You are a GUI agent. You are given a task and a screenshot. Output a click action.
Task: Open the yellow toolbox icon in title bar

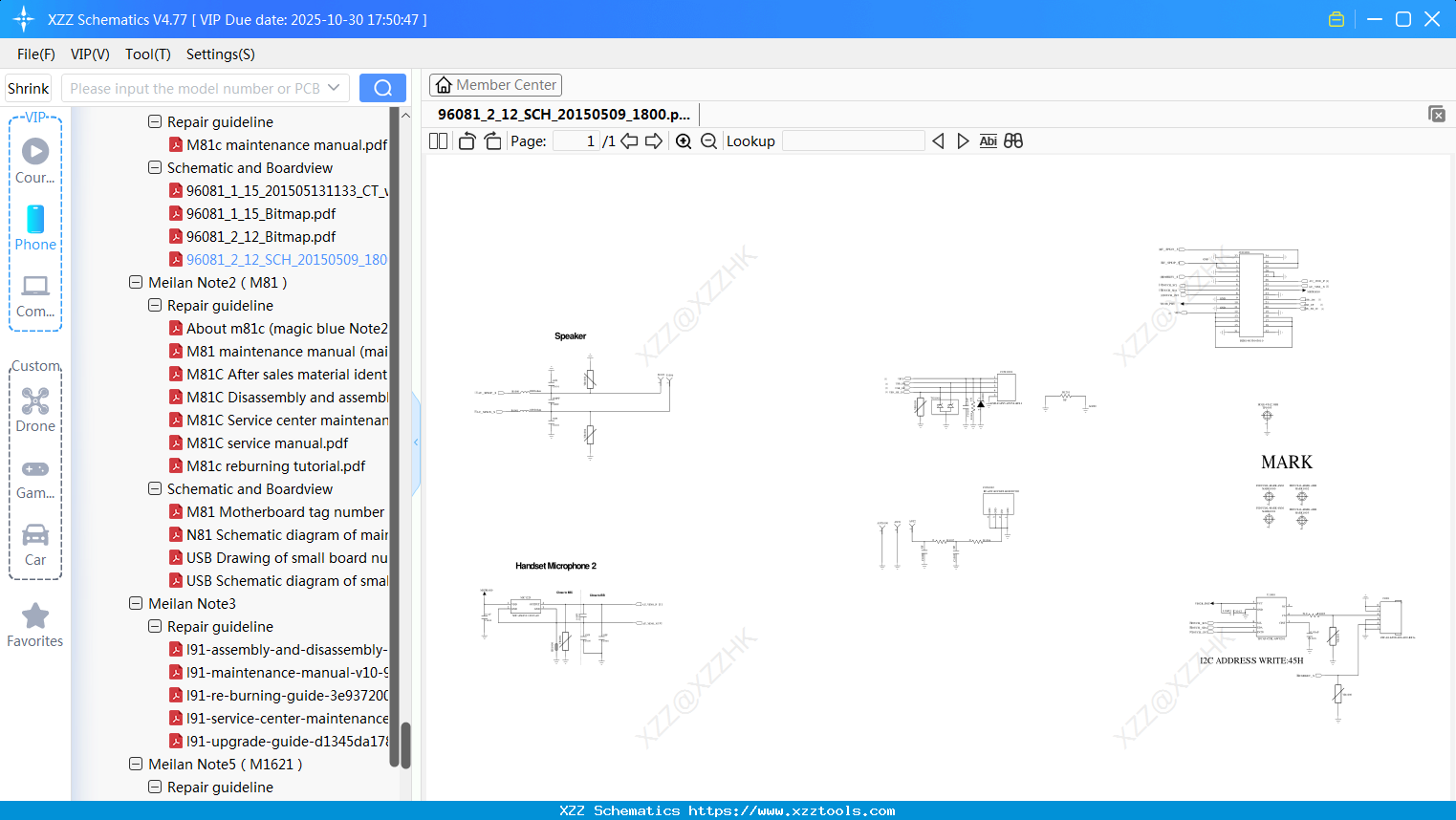click(1336, 19)
